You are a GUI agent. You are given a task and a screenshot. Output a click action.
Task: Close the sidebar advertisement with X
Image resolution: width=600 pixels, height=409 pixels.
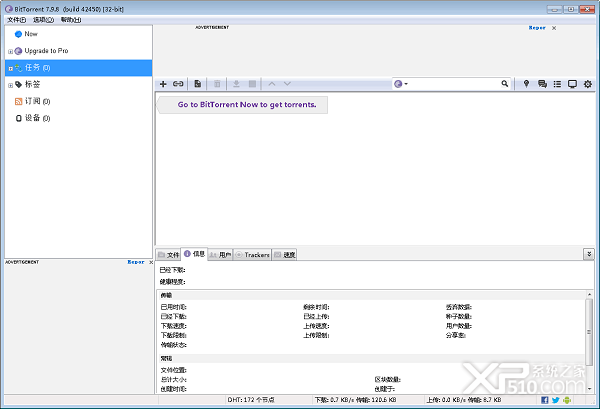(x=151, y=262)
